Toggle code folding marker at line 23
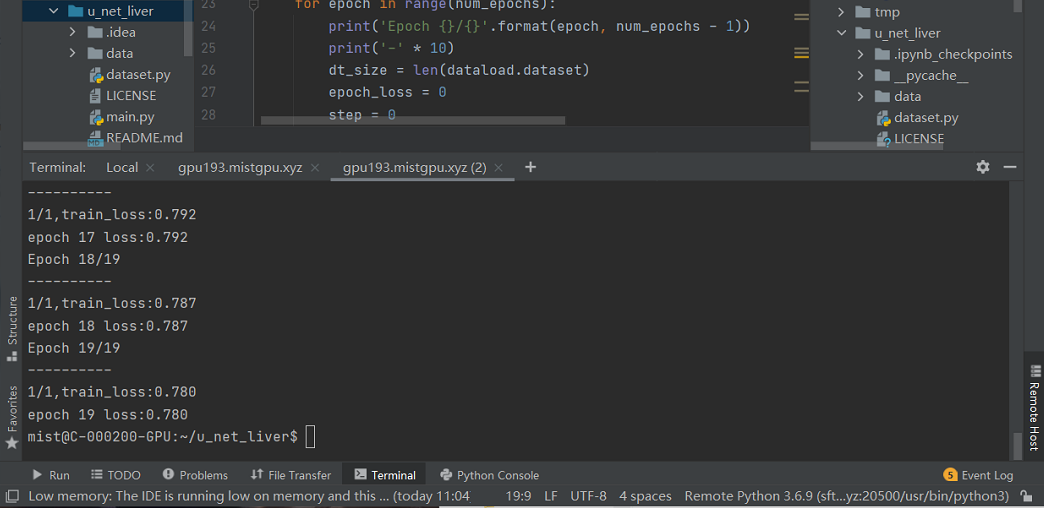This screenshot has height=508, width=1044. coord(254,5)
